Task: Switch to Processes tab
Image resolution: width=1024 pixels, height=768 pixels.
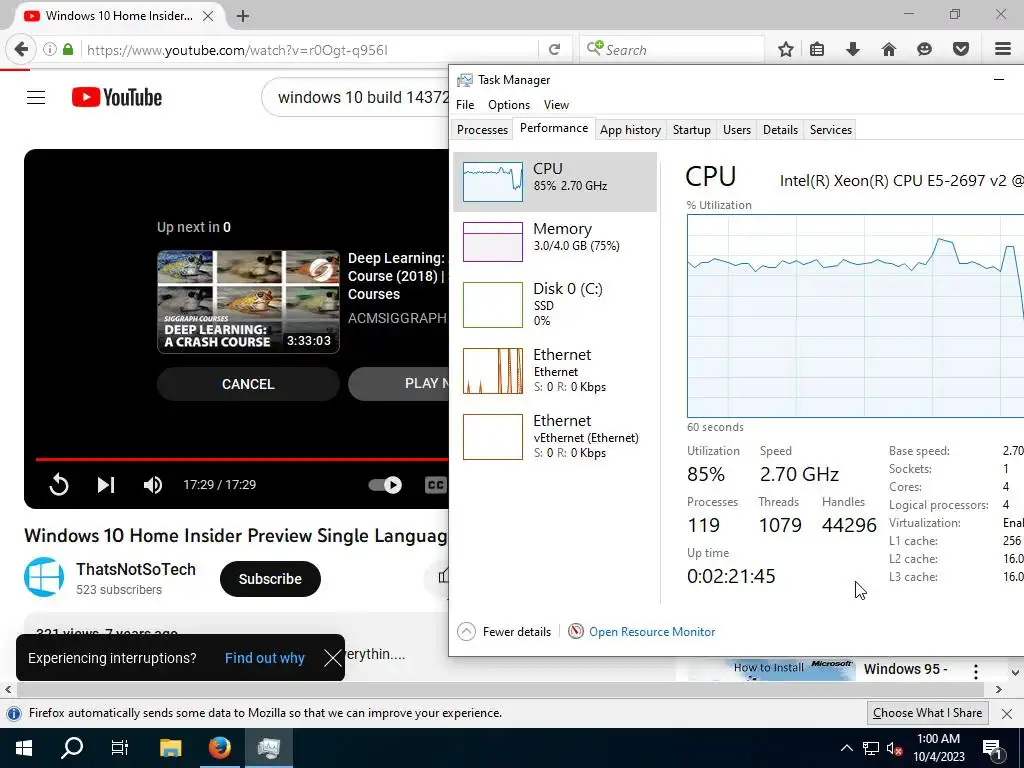Action: [x=482, y=130]
